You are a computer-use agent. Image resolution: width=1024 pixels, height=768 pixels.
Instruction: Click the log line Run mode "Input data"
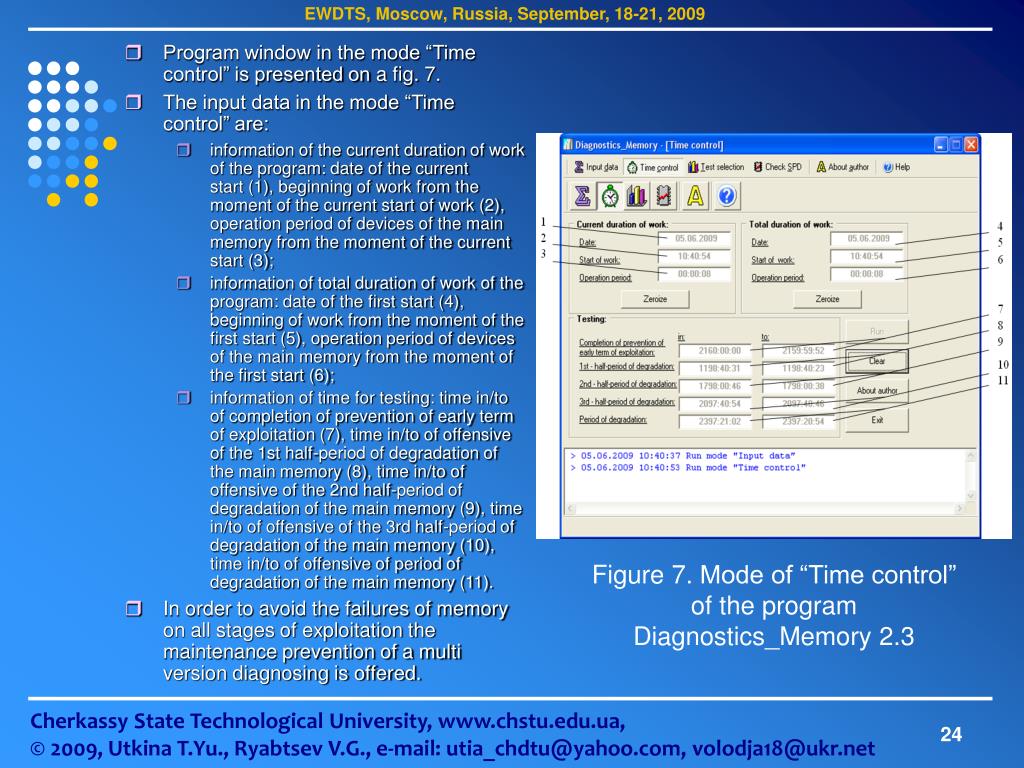pos(682,456)
